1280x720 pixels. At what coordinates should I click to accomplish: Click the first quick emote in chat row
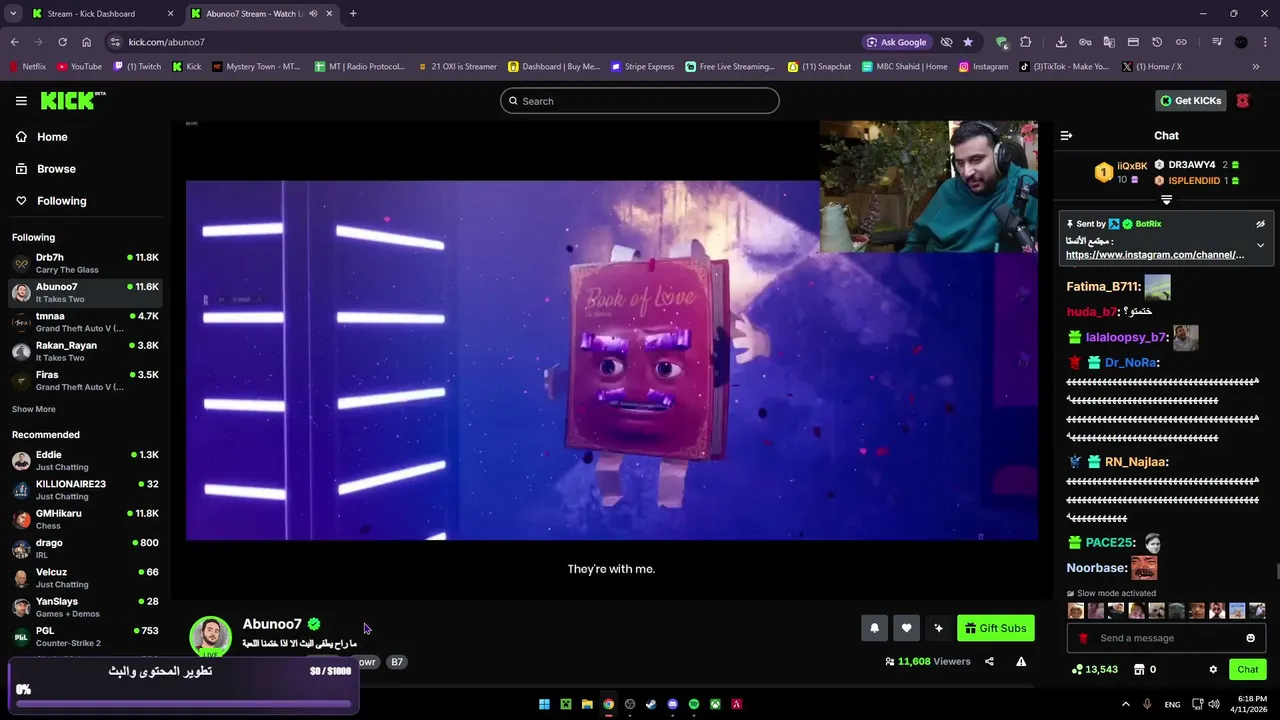point(1076,610)
